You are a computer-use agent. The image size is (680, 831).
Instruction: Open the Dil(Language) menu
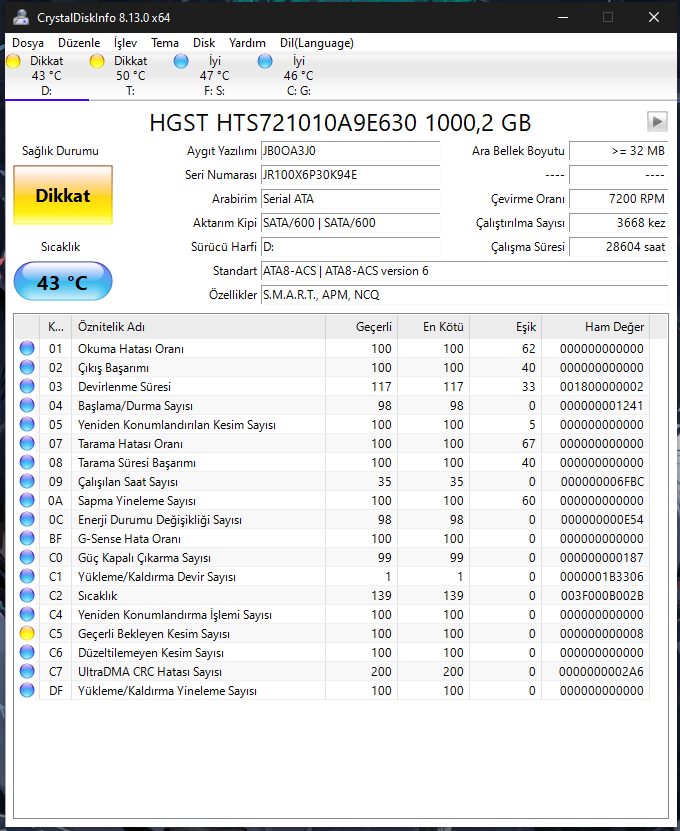tap(317, 43)
